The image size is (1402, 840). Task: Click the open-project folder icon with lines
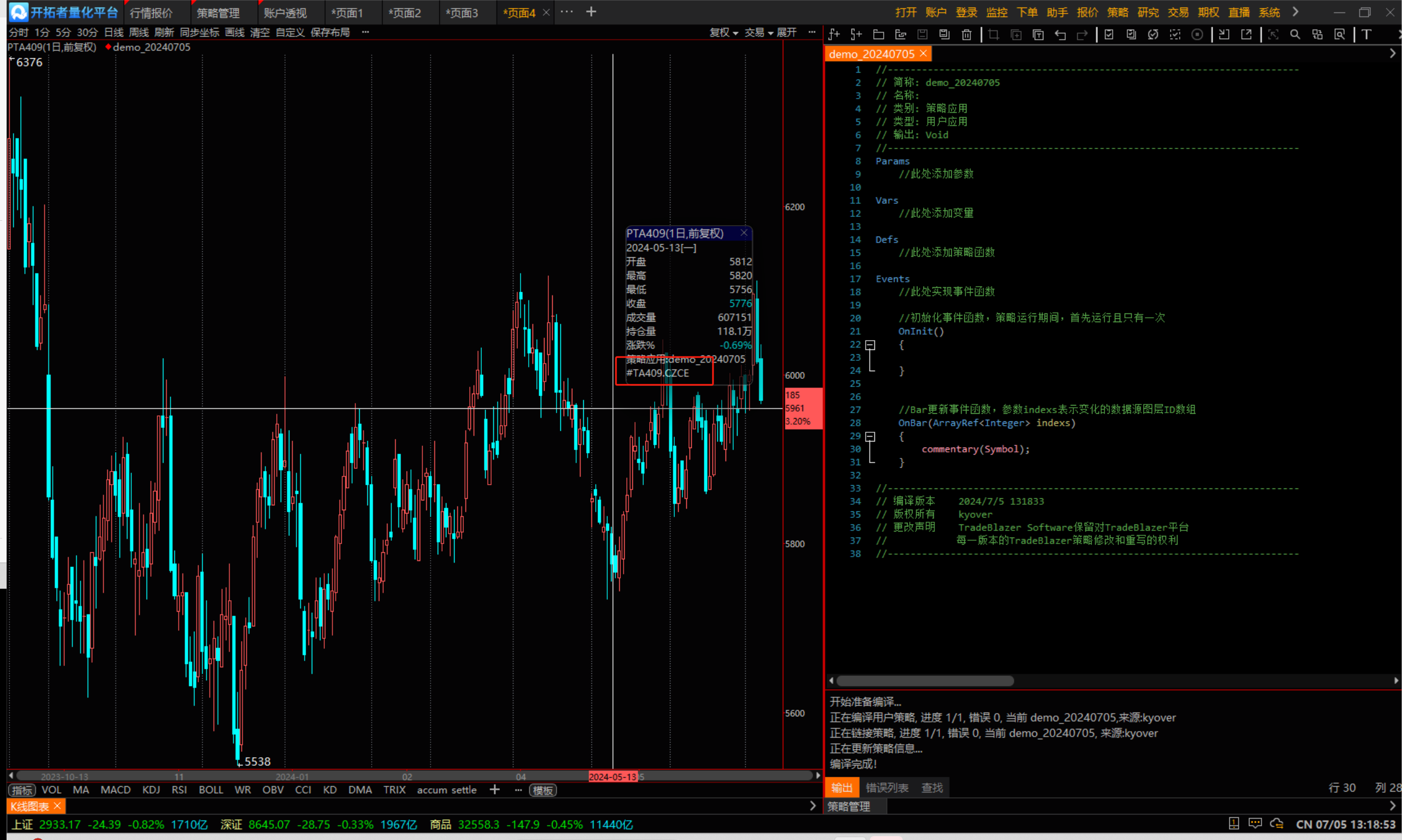tap(901, 34)
